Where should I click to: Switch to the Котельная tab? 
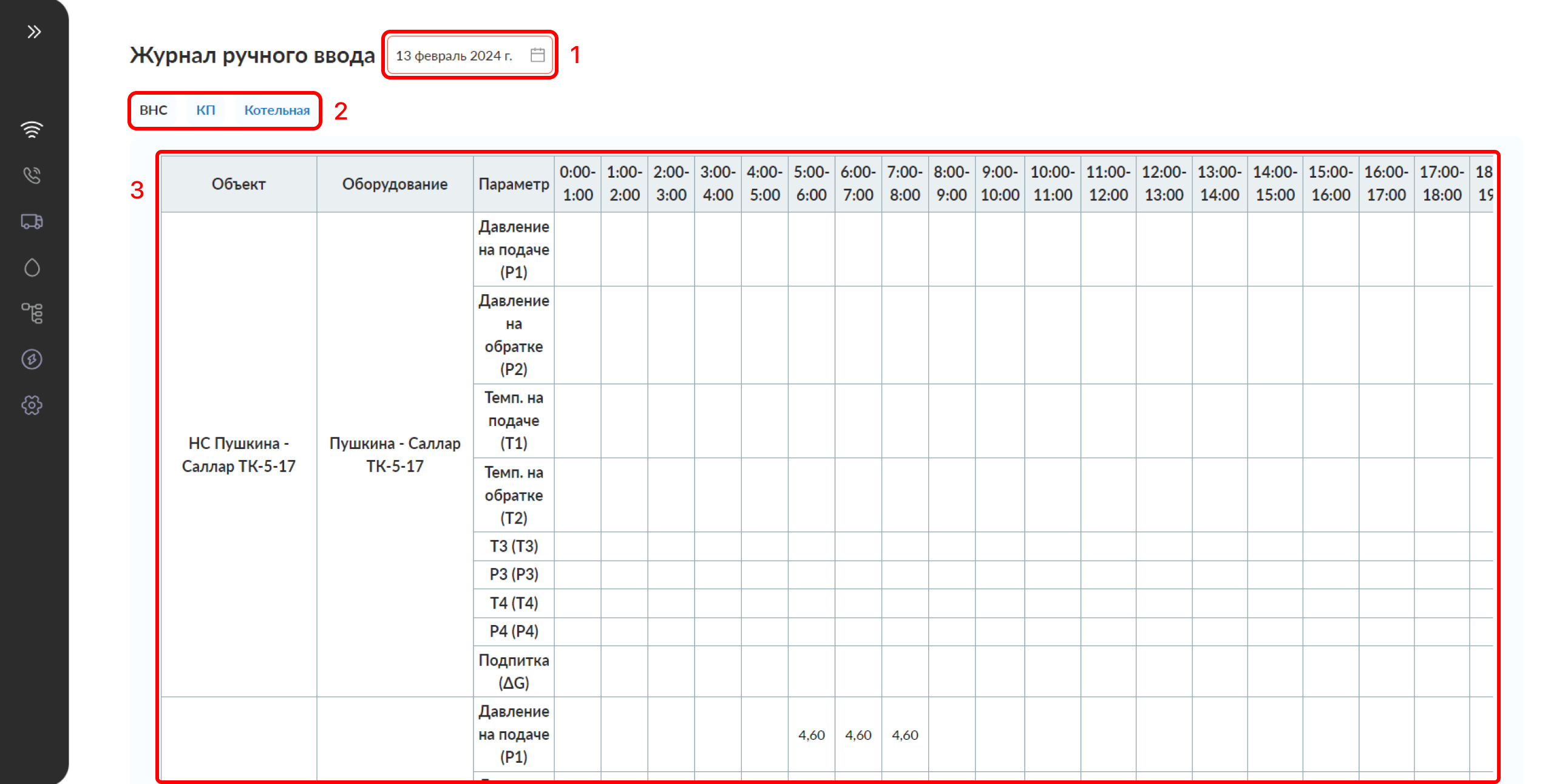click(x=277, y=110)
